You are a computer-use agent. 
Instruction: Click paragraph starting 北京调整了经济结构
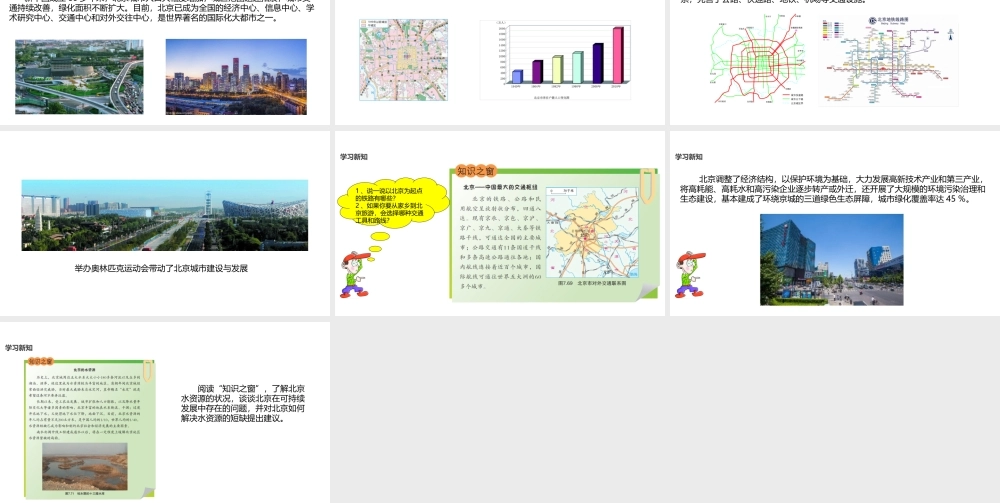(833, 189)
